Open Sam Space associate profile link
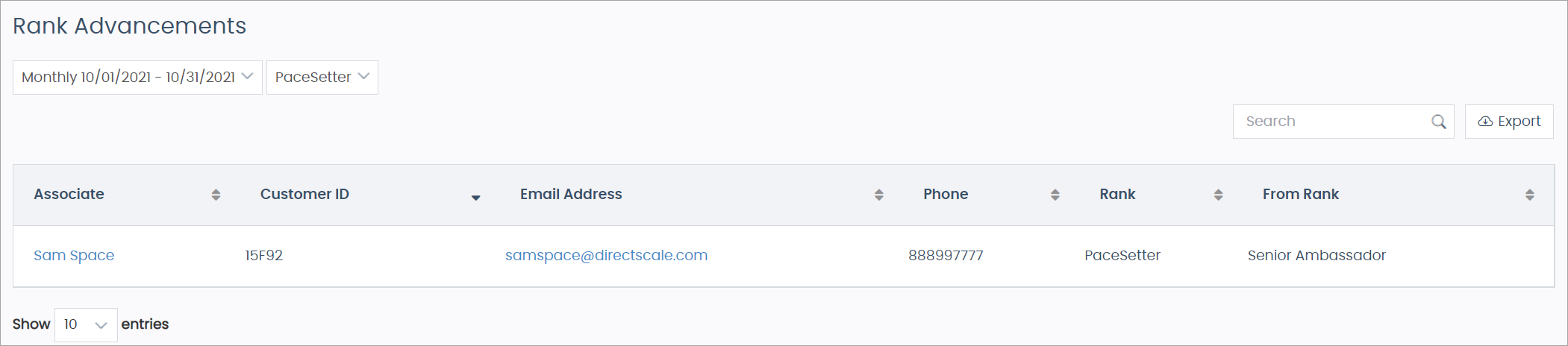1568x346 pixels. (74, 255)
